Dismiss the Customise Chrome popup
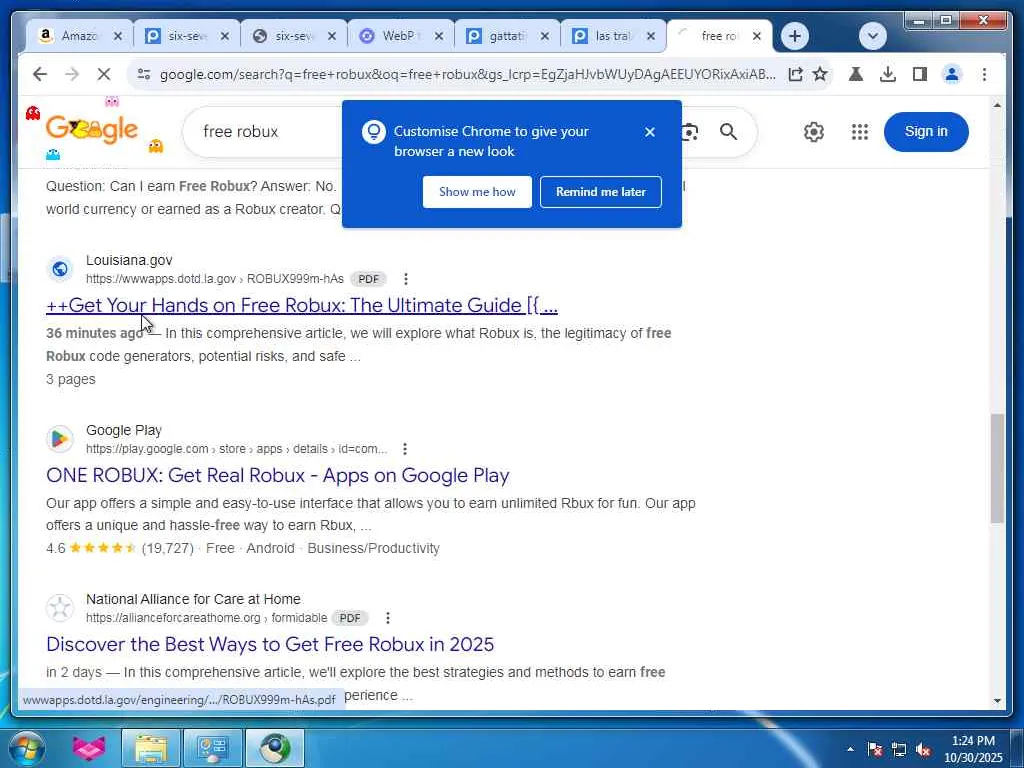Screen dimensions: 1024x768 [649, 132]
